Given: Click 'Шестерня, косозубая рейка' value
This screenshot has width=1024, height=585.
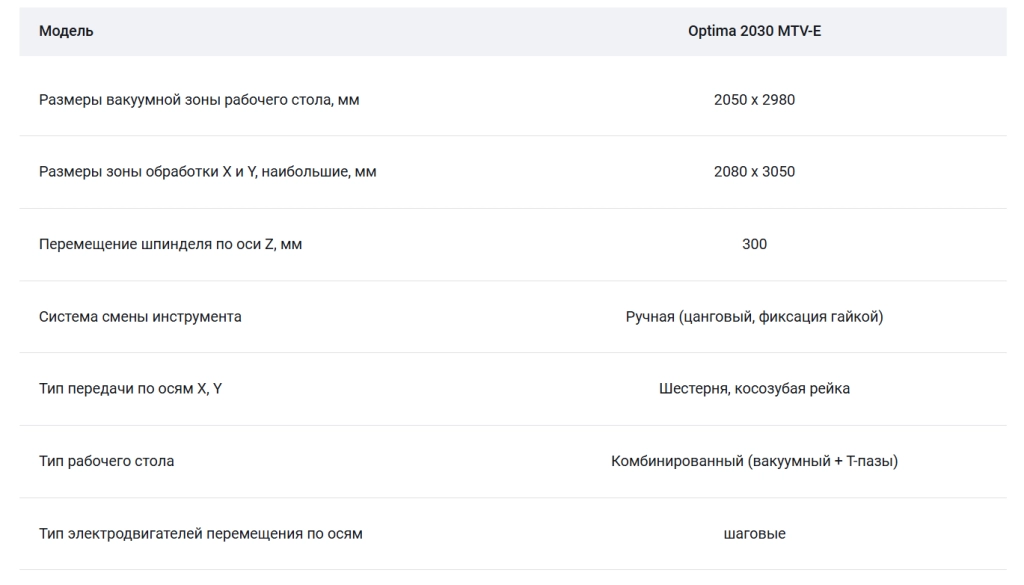Looking at the screenshot, I should (754, 388).
